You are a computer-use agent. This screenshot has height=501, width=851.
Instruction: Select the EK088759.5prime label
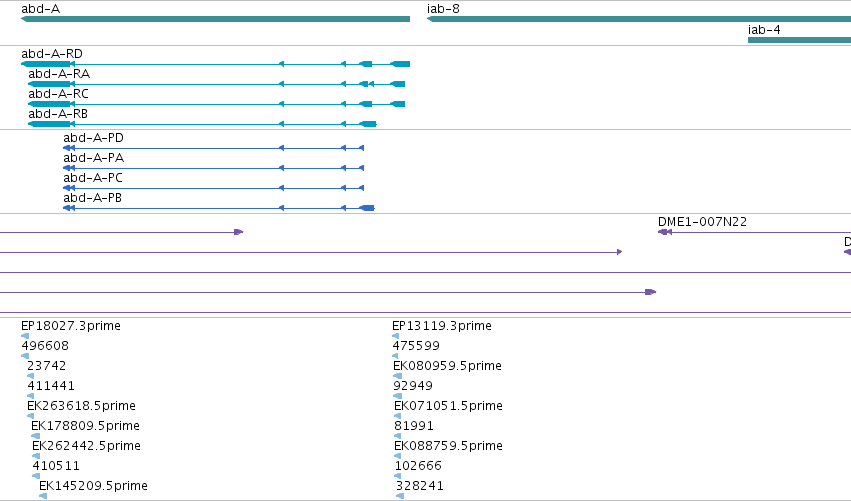tap(448, 446)
